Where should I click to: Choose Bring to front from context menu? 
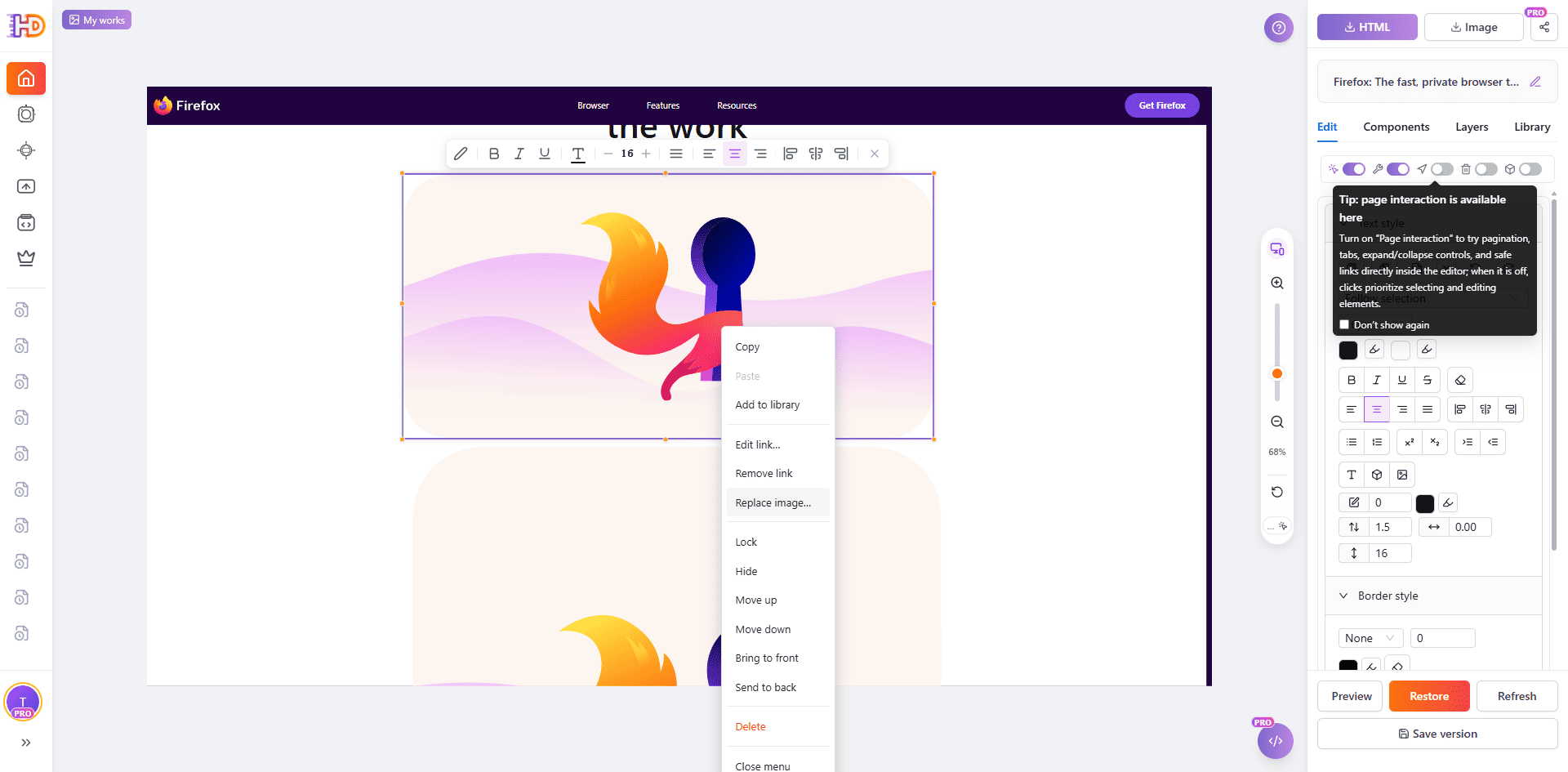(778, 658)
